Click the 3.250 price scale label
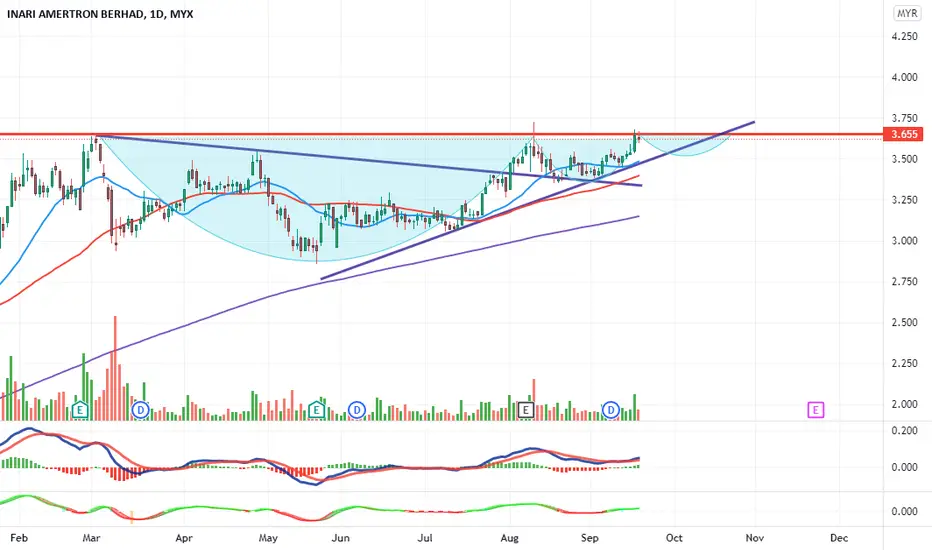The width and height of the screenshot is (932, 550). pyautogui.click(x=904, y=200)
